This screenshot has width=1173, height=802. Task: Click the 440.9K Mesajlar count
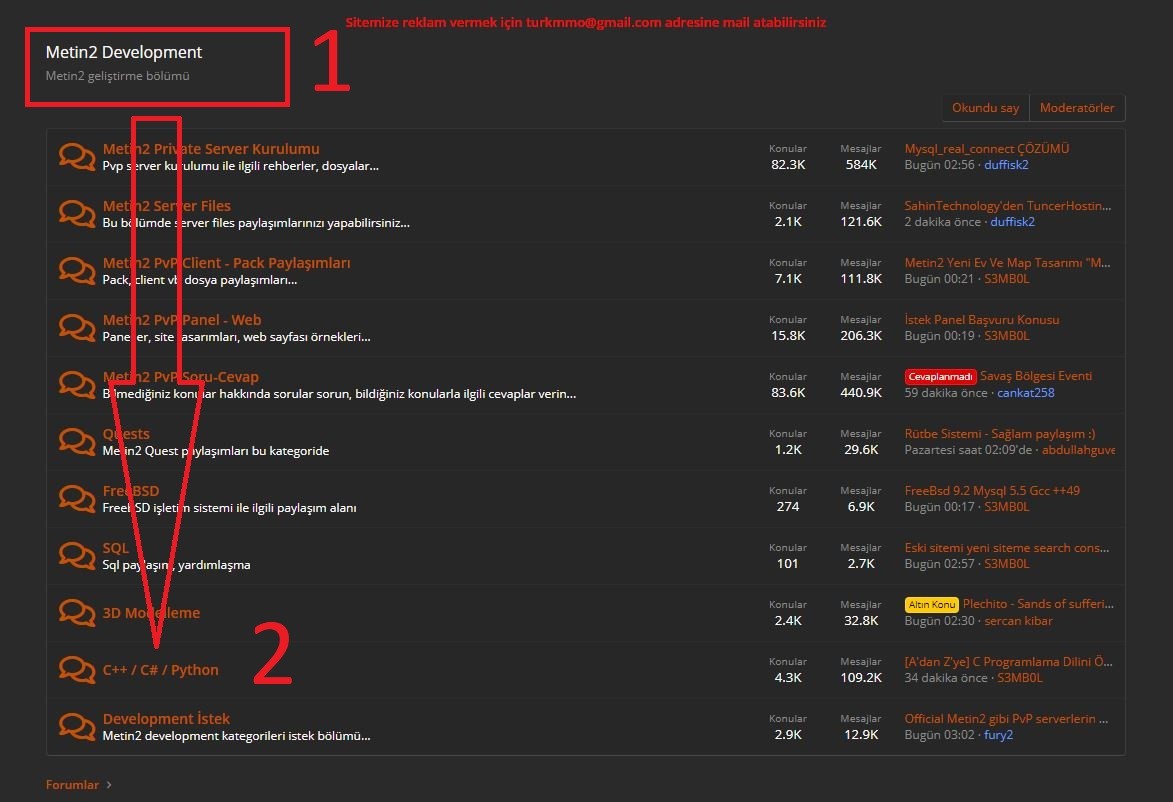(x=861, y=393)
